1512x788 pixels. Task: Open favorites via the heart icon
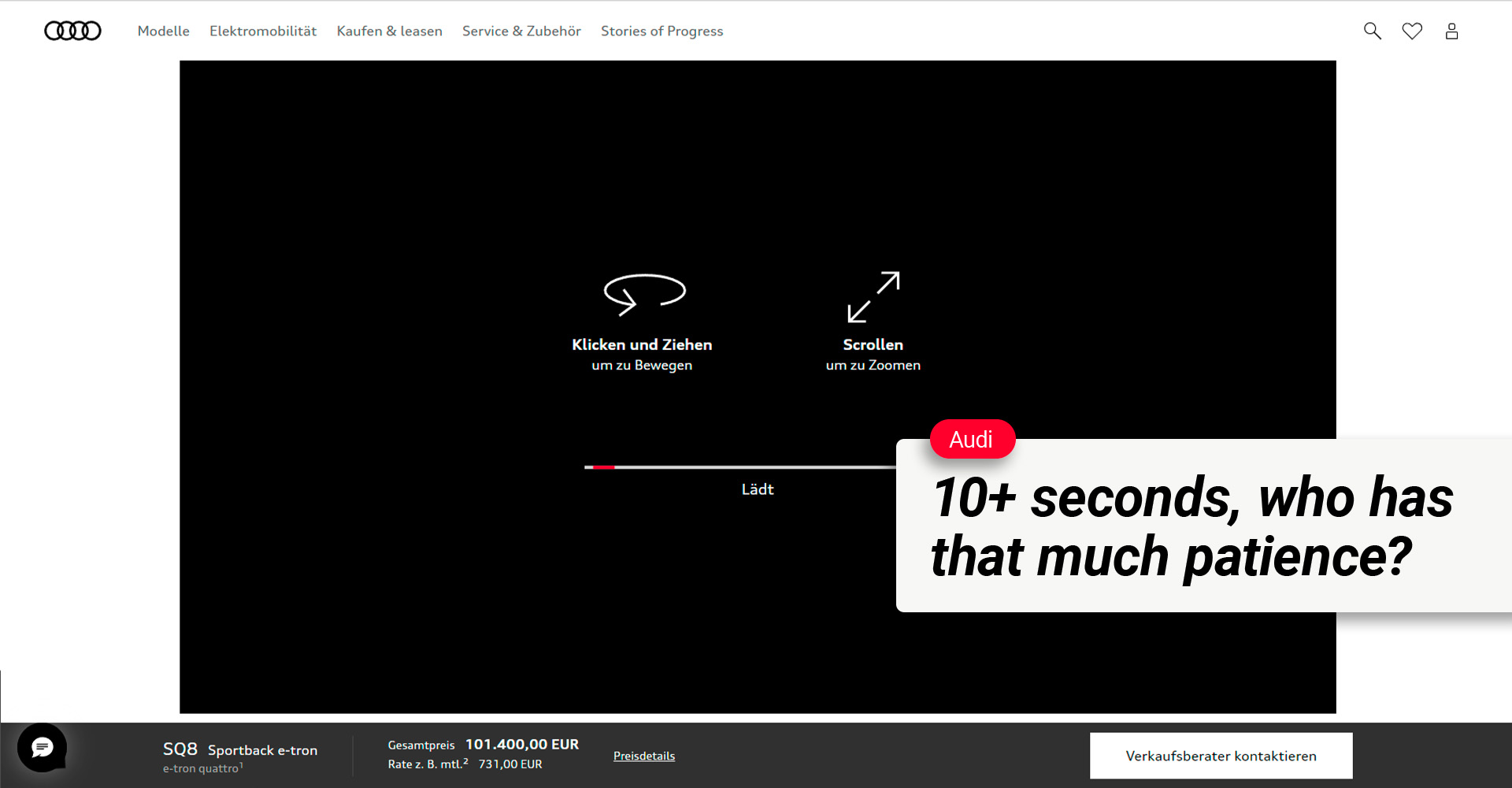(1412, 31)
